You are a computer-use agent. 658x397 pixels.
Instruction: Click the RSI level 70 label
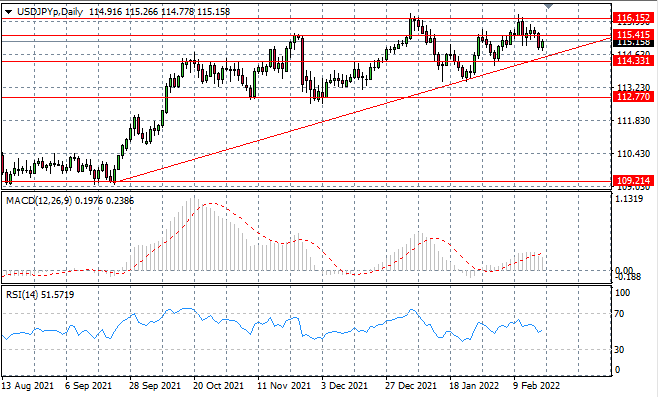[619, 313]
